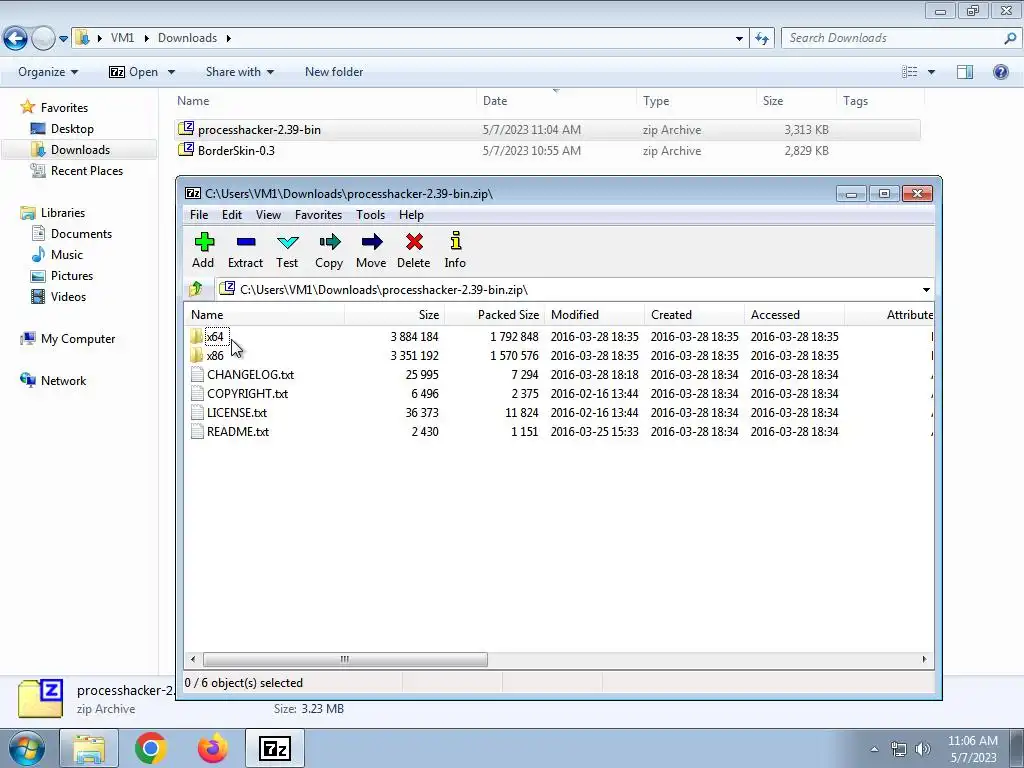This screenshot has height=768, width=1024.
Task: Open the Organize dropdown menu
Action: point(48,72)
